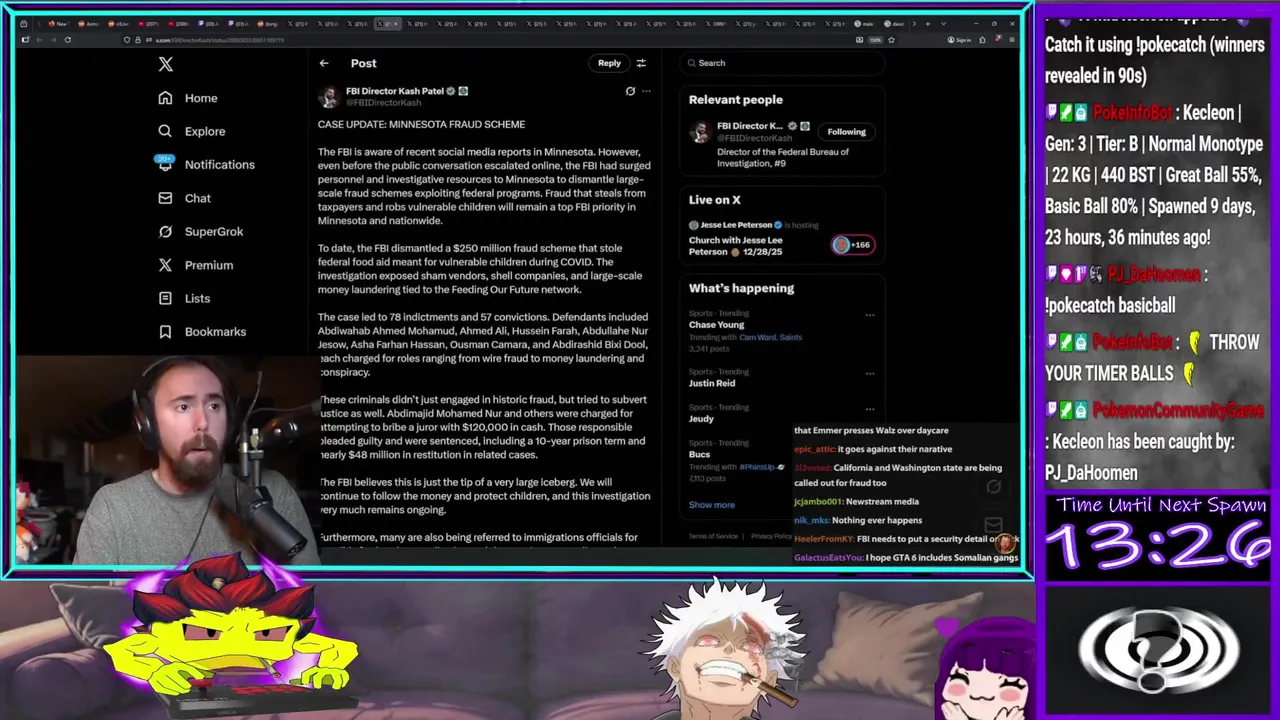Close the active X tab
Image resolution: width=1280 pixels, height=720 pixels.
click(x=396, y=23)
